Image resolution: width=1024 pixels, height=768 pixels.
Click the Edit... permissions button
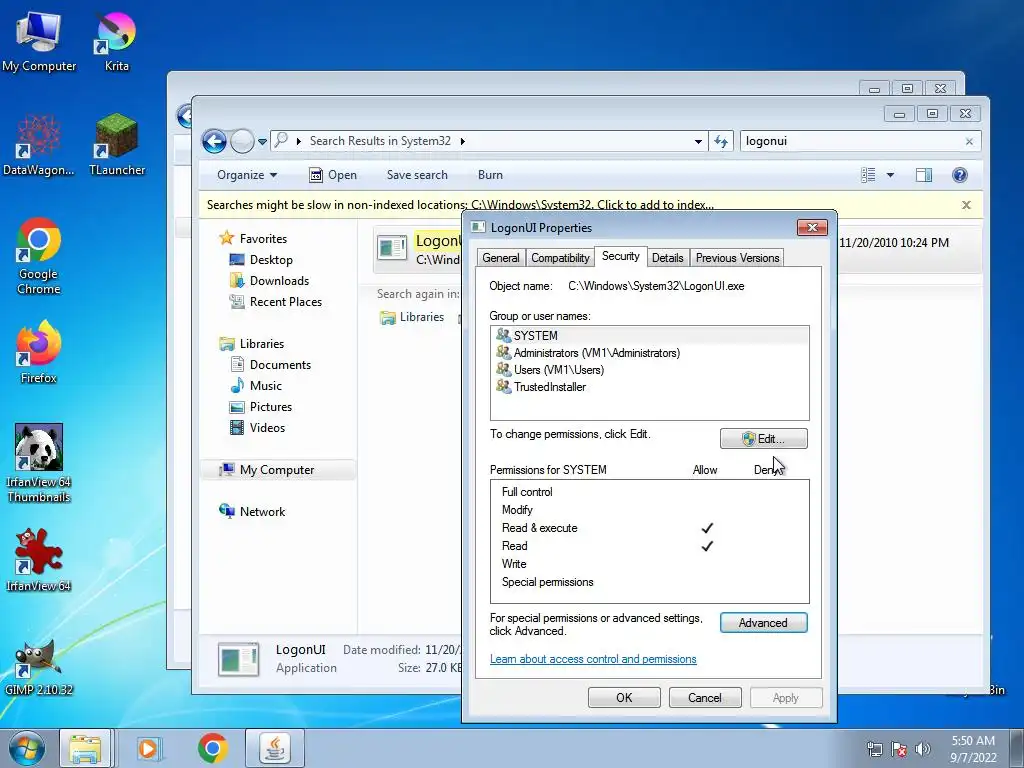pyautogui.click(x=763, y=438)
